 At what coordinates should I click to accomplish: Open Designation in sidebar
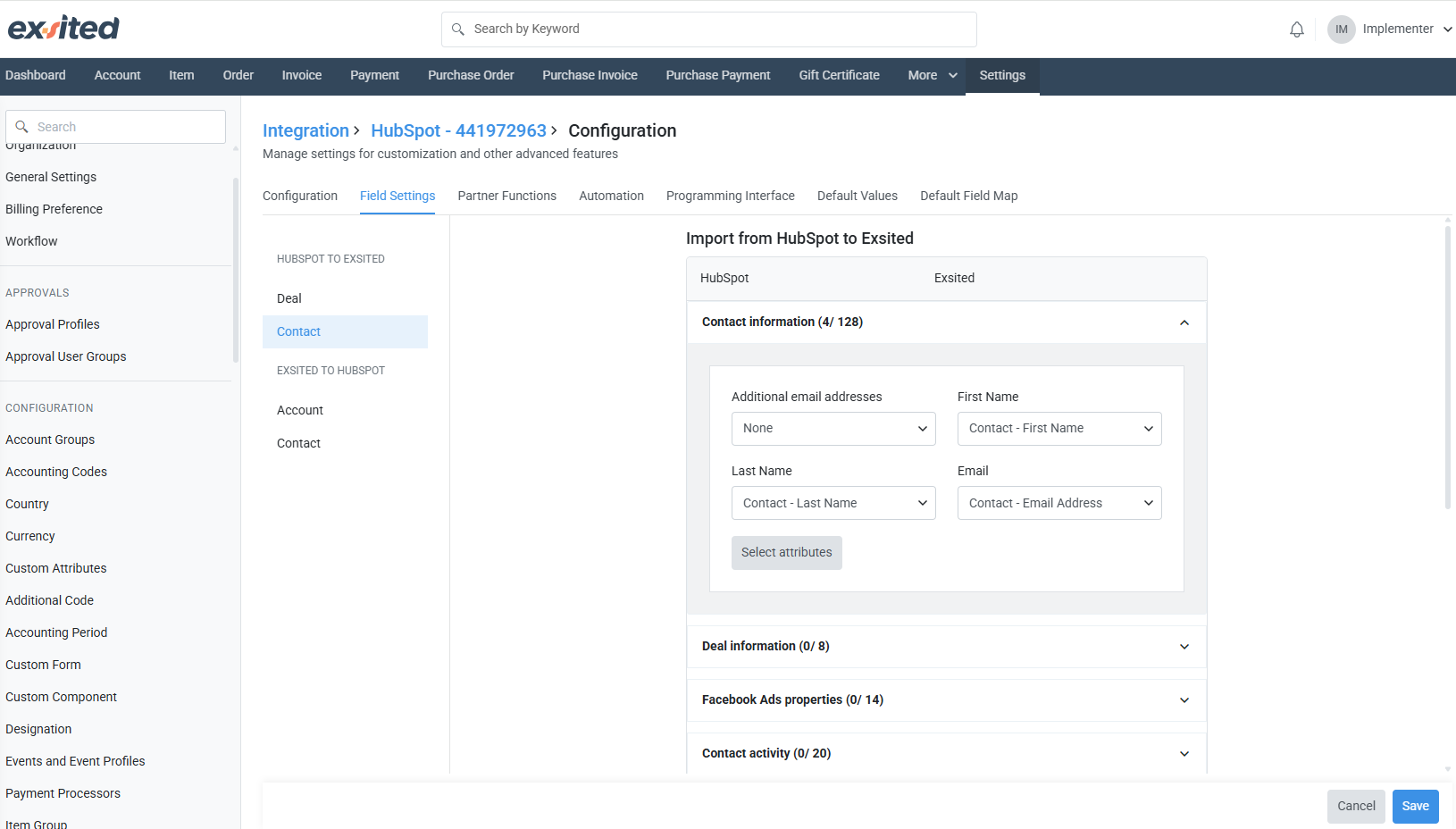tap(38, 729)
